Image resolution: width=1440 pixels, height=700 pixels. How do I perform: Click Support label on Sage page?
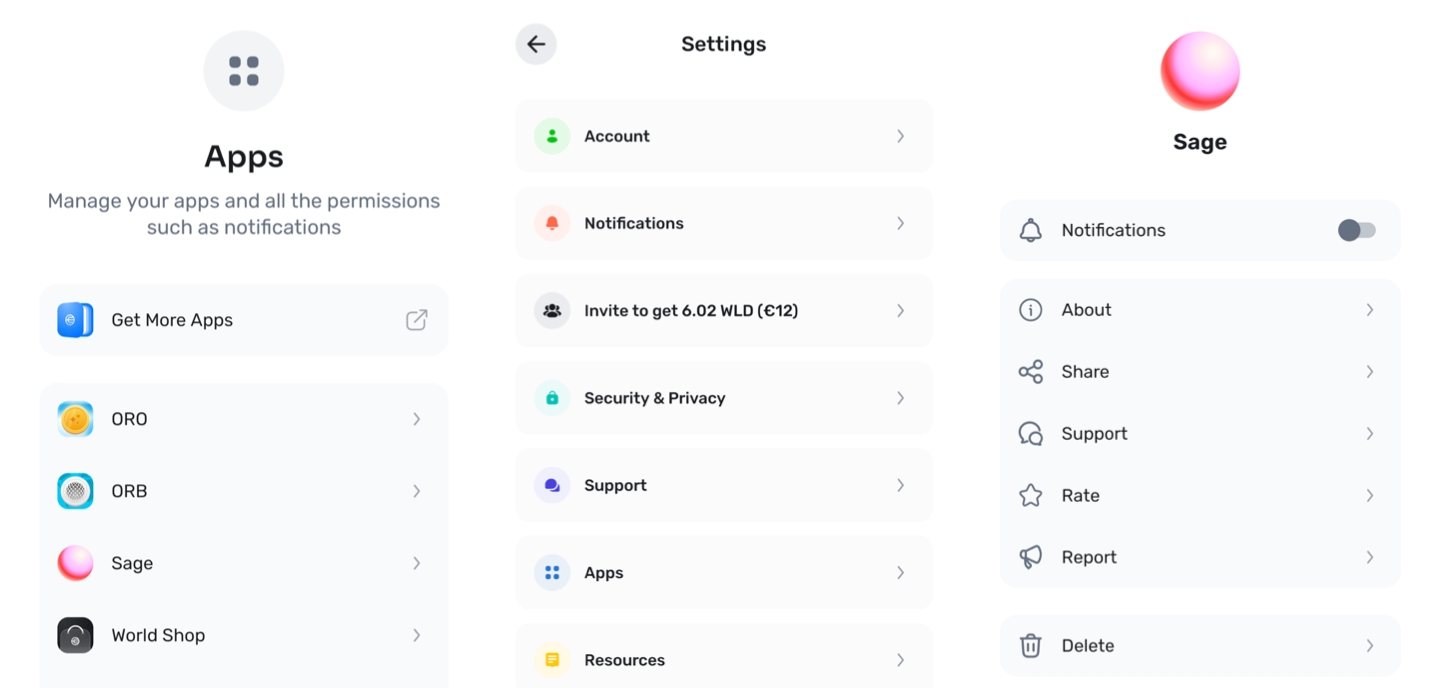[1094, 434]
